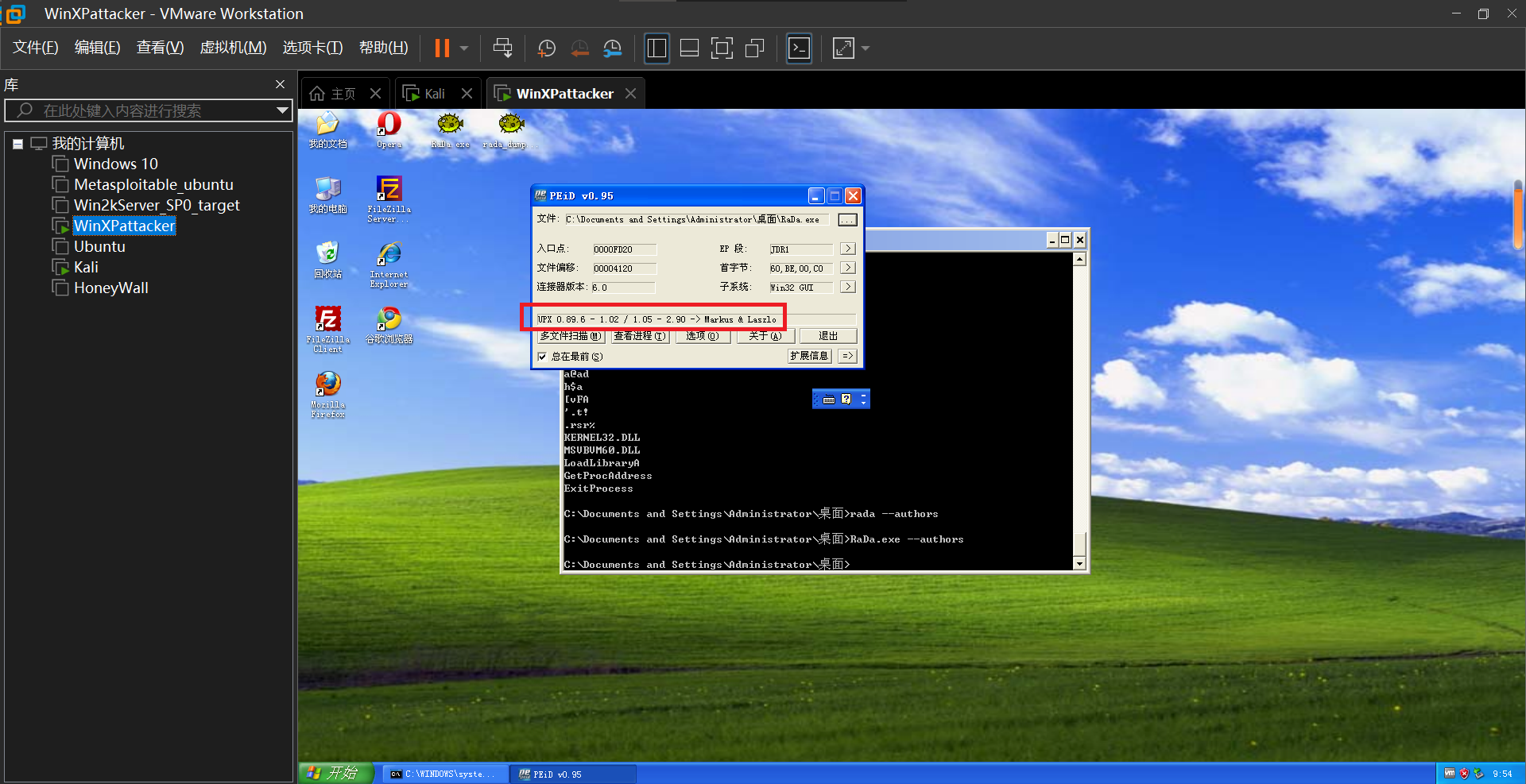This screenshot has height=784, width=1526.
Task: Uncheck the 总在最前(S) checkbox
Action: pos(542,357)
